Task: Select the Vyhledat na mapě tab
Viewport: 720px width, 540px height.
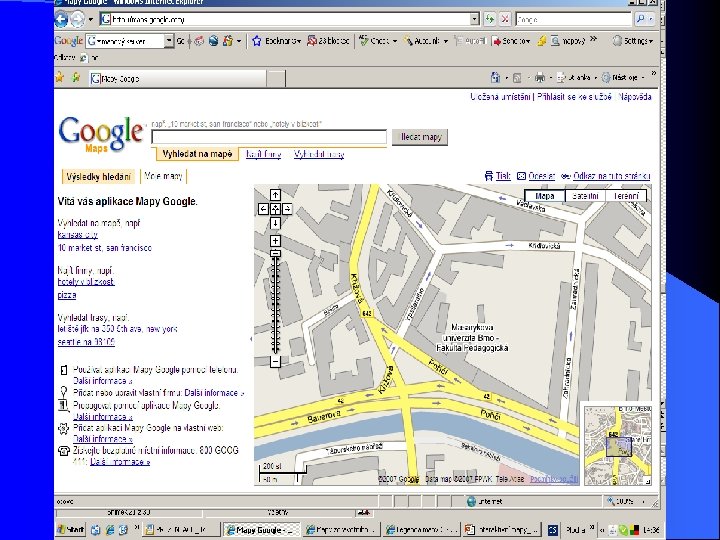Action: click(x=197, y=154)
